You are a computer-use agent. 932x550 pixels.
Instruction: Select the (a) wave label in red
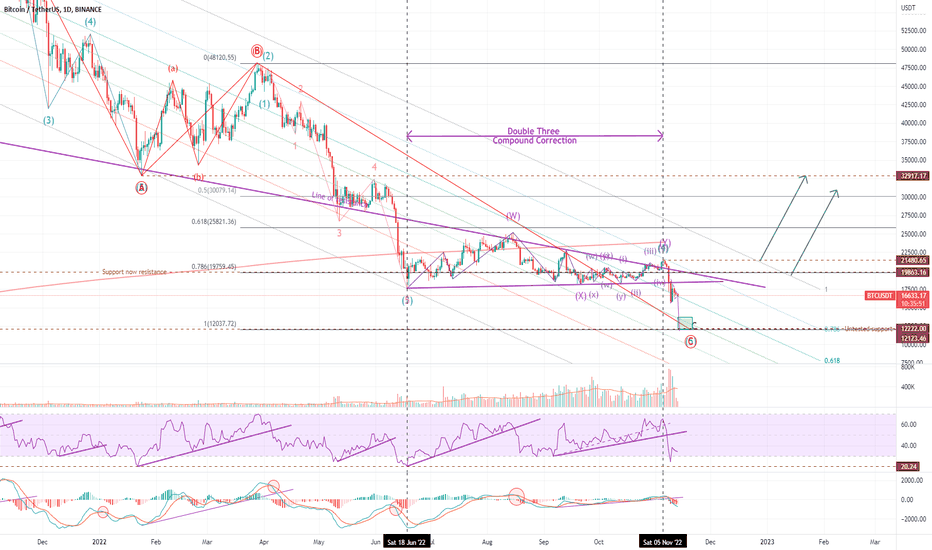point(172,68)
